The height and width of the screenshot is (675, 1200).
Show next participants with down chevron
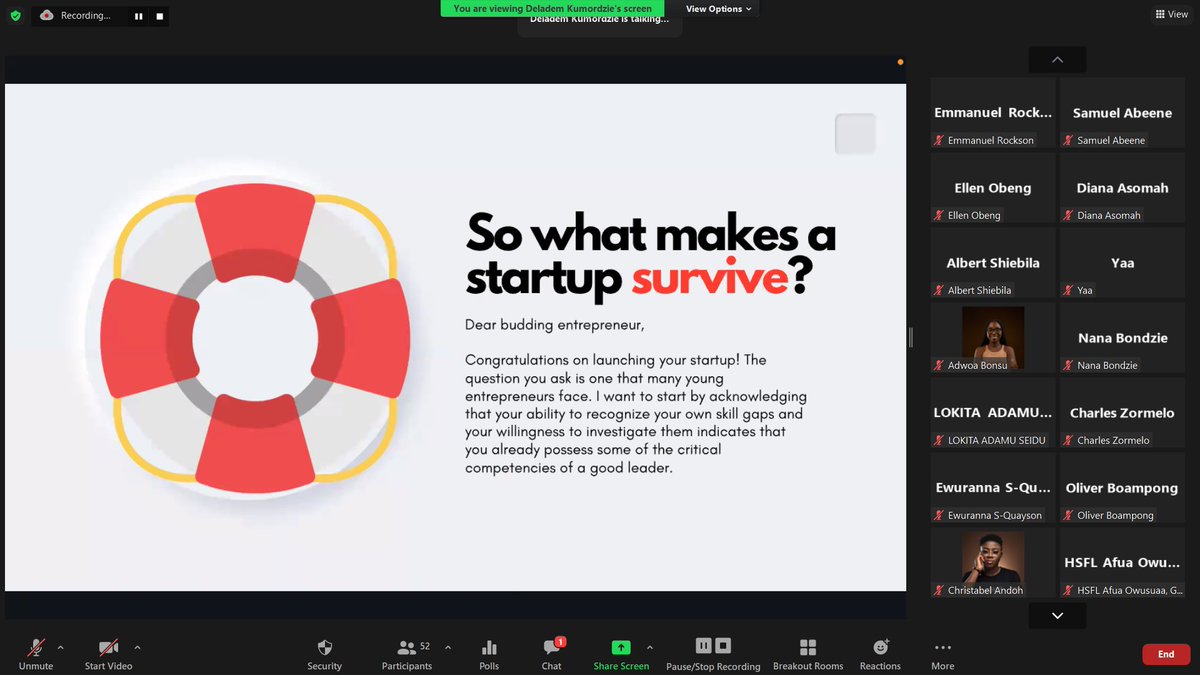pos(1057,616)
